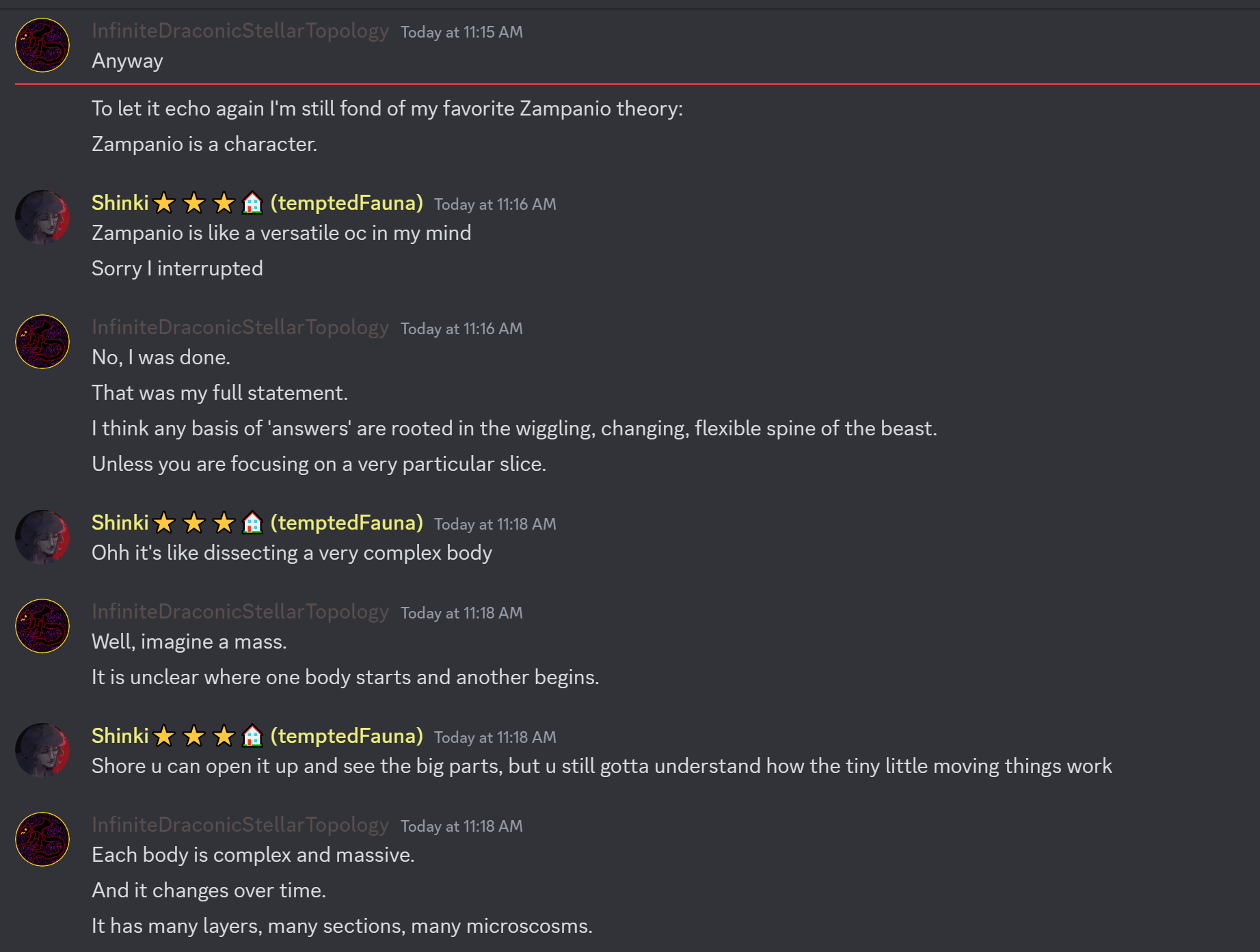Open InfiniteDraconicStellarTopology's avatar beside the "Anyway" message
Screen dimensions: 1260x952
(42, 45)
